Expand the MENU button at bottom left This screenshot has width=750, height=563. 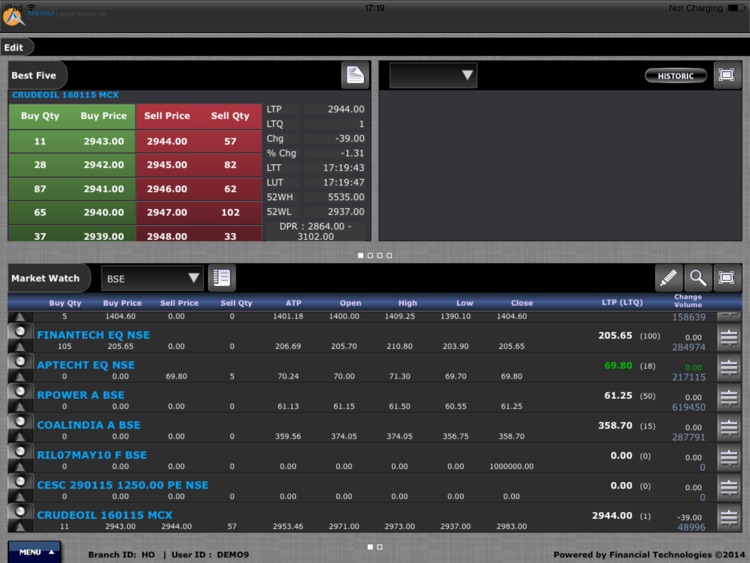34,551
